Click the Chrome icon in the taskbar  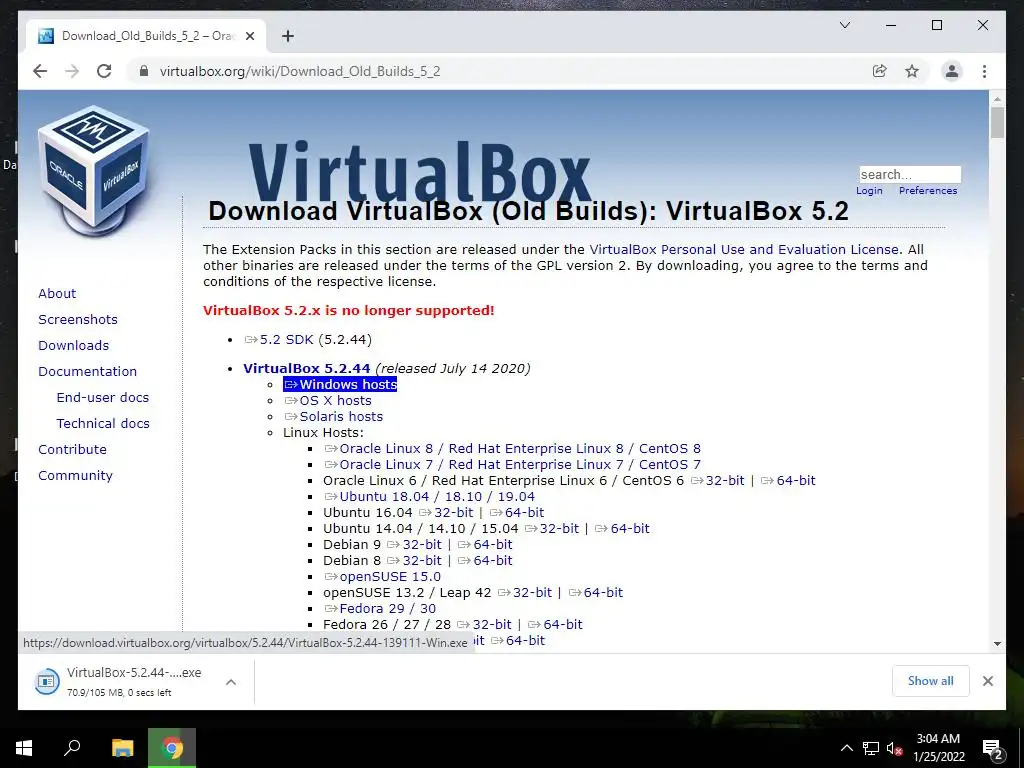pyautogui.click(x=172, y=748)
